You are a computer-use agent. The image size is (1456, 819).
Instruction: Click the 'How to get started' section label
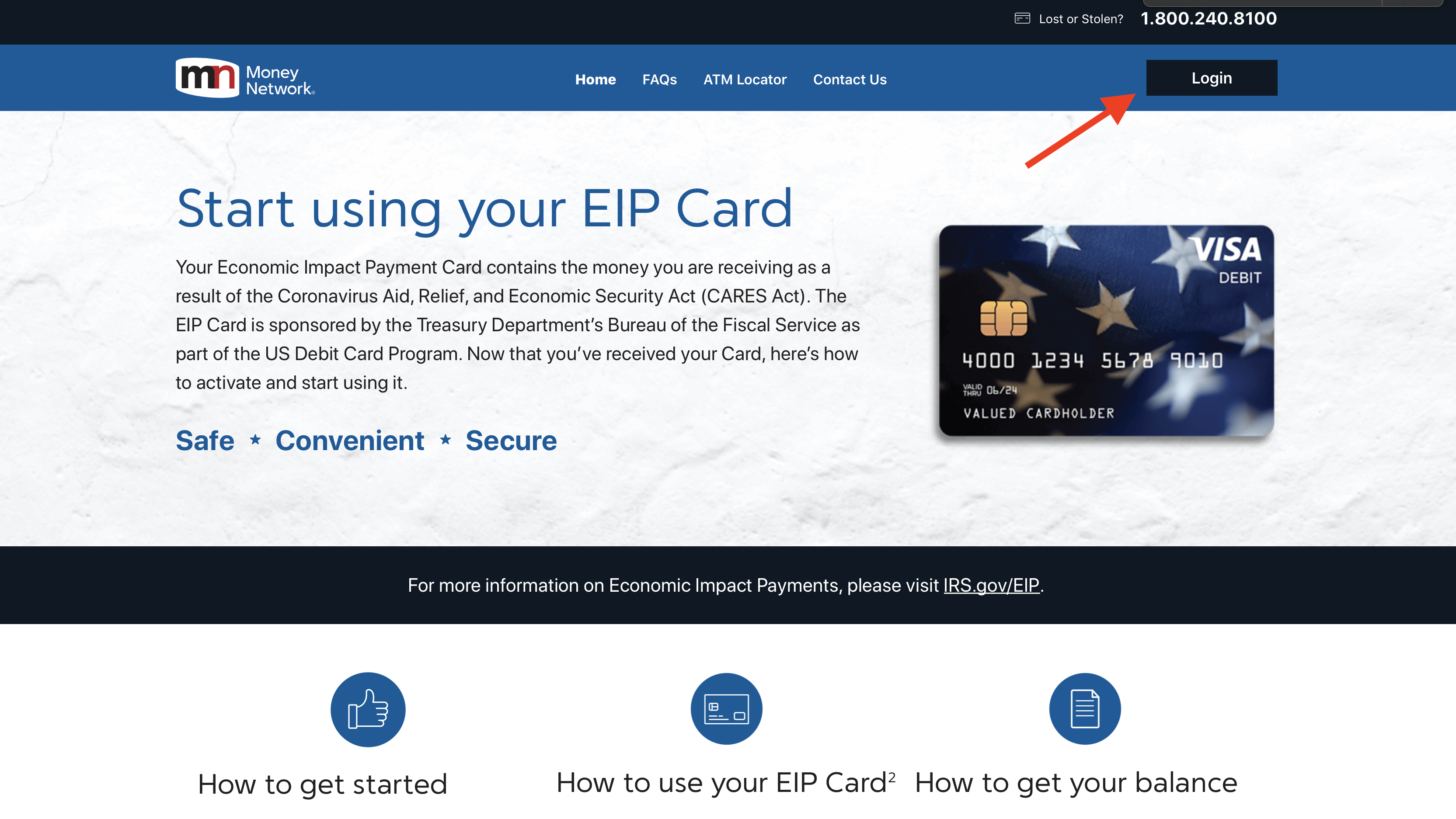point(366,783)
